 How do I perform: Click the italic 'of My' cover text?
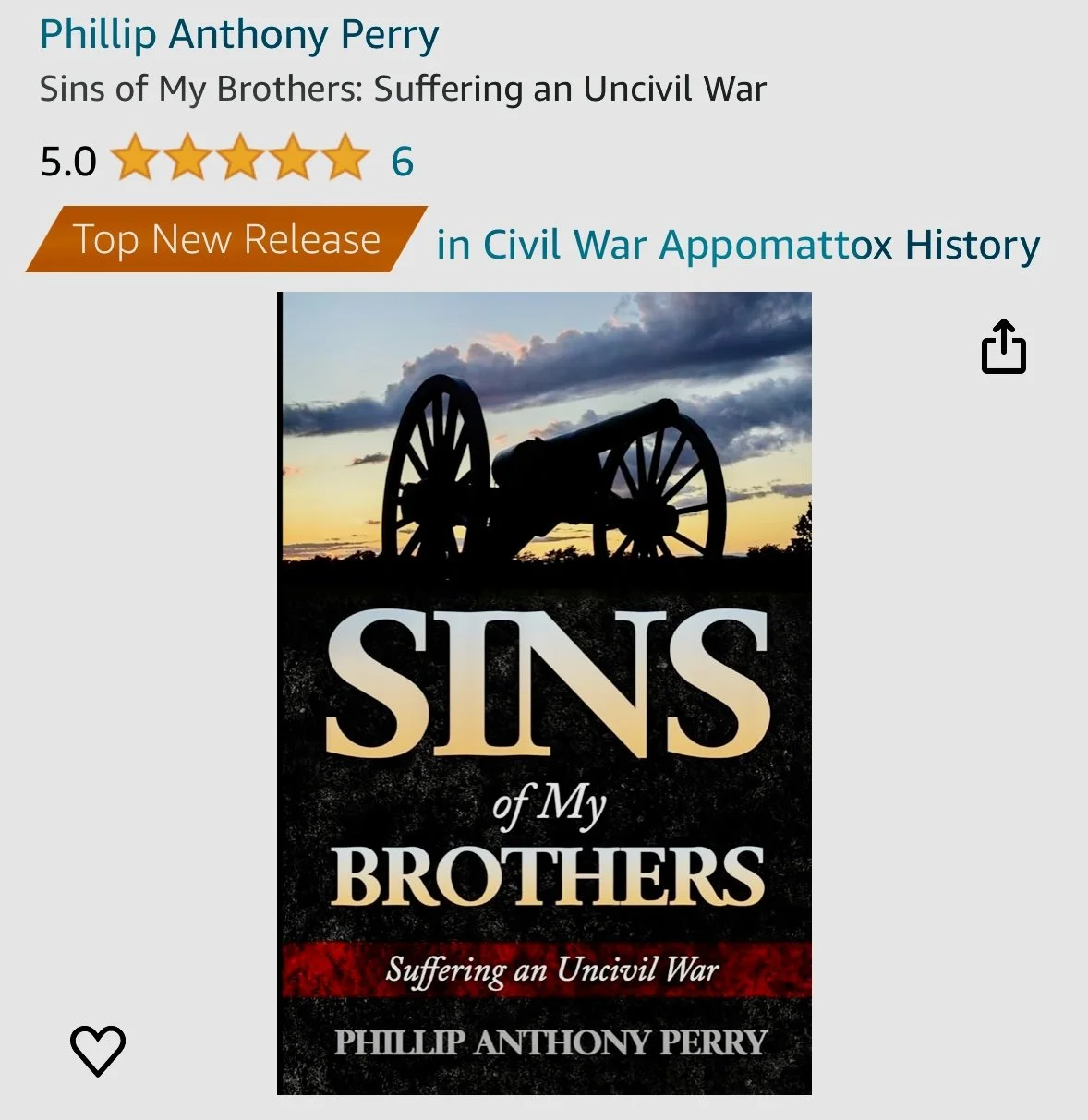click(x=549, y=805)
